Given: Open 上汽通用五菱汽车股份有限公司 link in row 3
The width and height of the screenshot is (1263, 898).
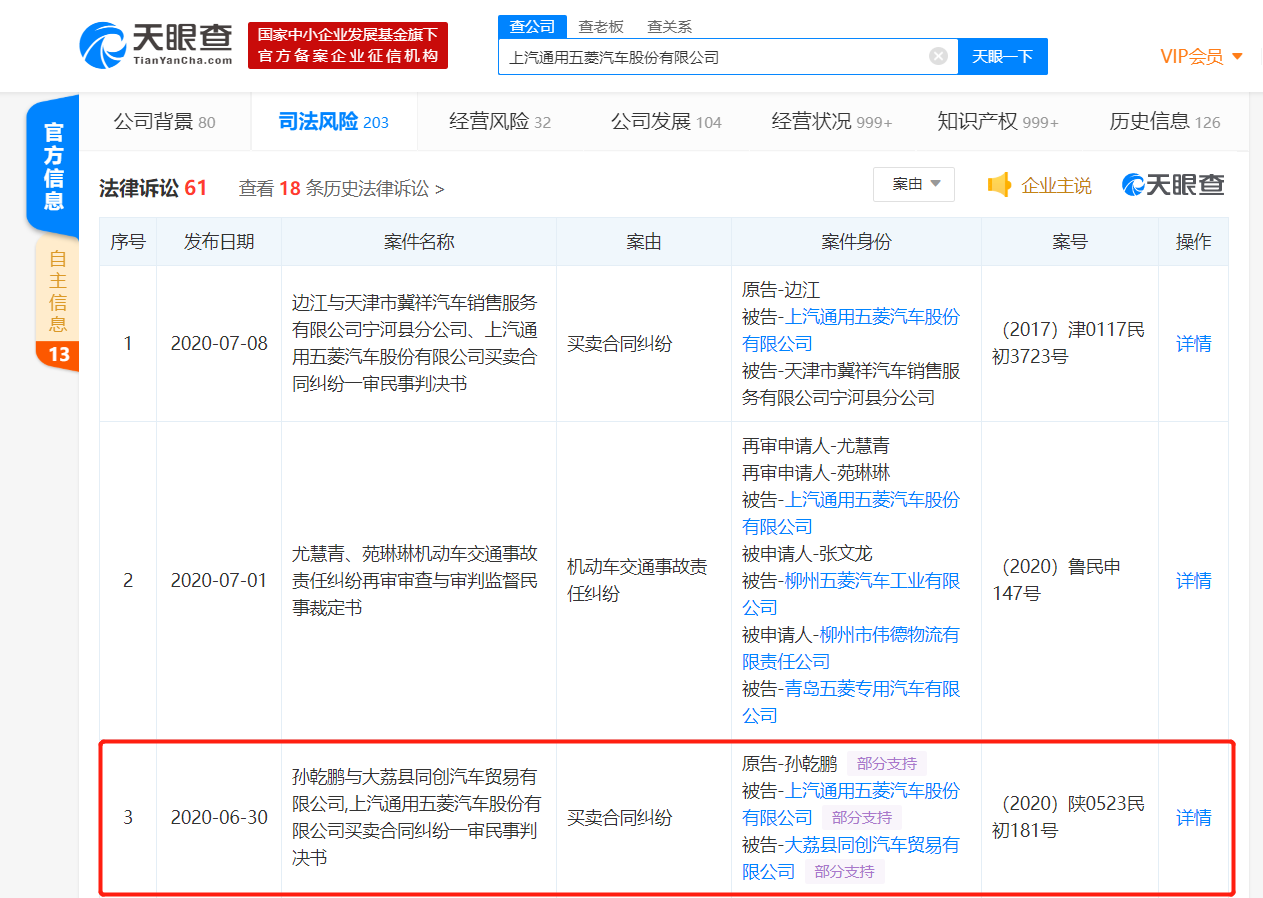Looking at the screenshot, I should coord(851,804).
